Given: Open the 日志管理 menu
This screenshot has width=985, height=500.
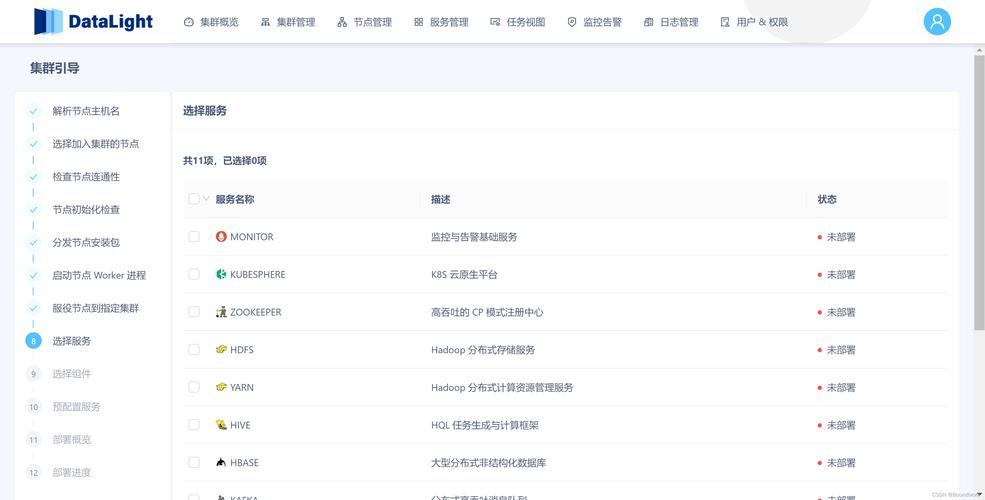Looking at the screenshot, I should (671, 22).
